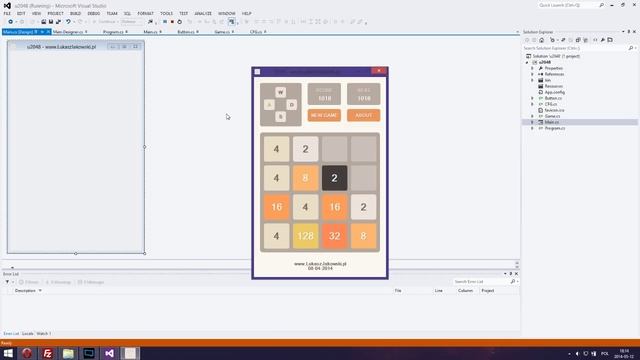This screenshot has height=360, width=640.
Task: Click the Show All Files icon
Action: point(585,40)
